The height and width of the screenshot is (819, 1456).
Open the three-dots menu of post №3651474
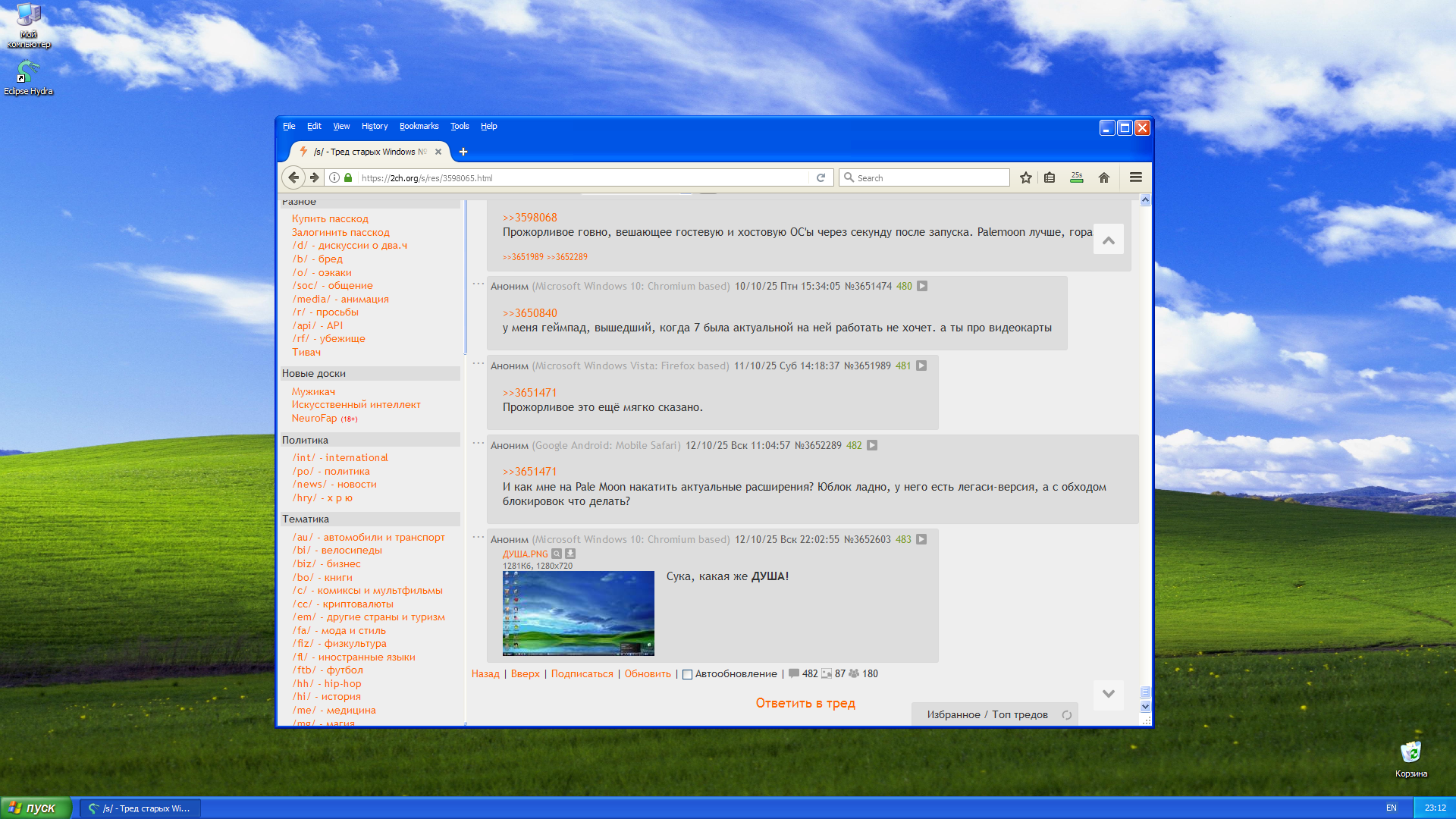click(478, 284)
